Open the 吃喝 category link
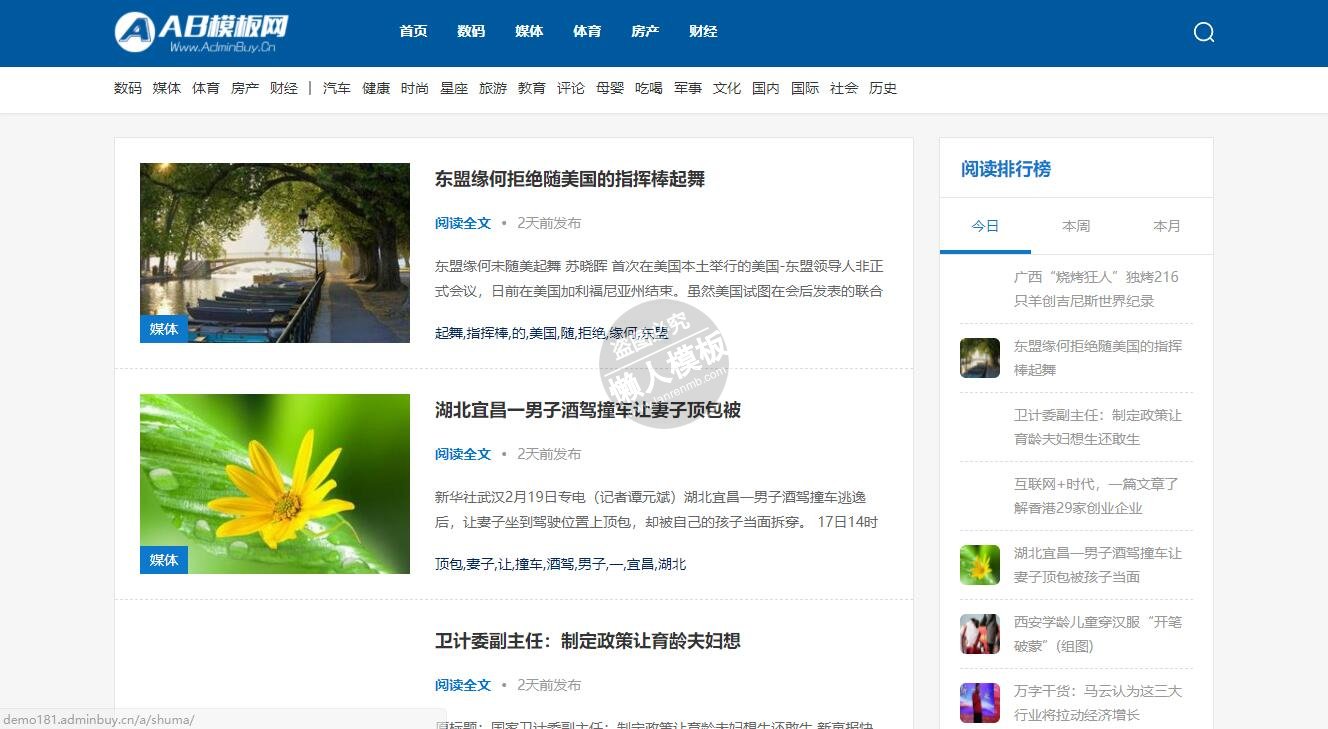The image size is (1328, 729). pyautogui.click(x=649, y=88)
